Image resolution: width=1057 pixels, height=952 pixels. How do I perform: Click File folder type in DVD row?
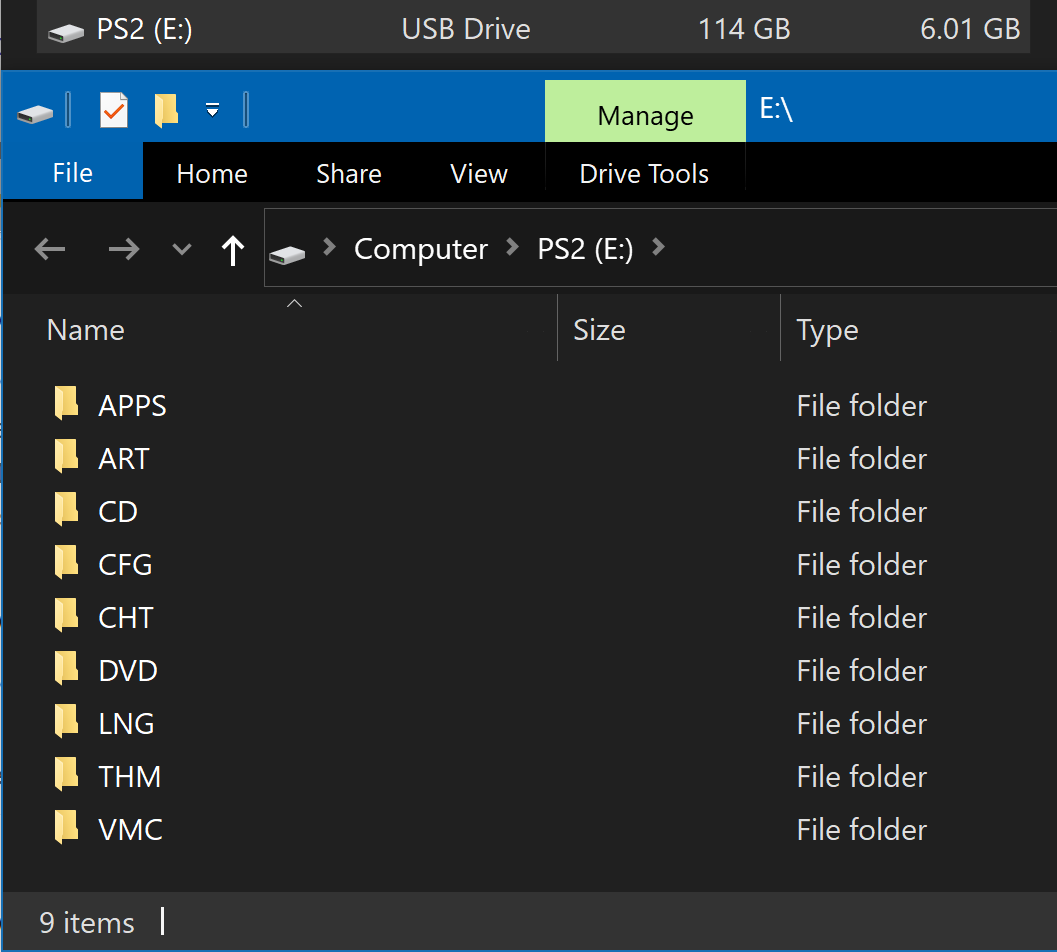(862, 671)
